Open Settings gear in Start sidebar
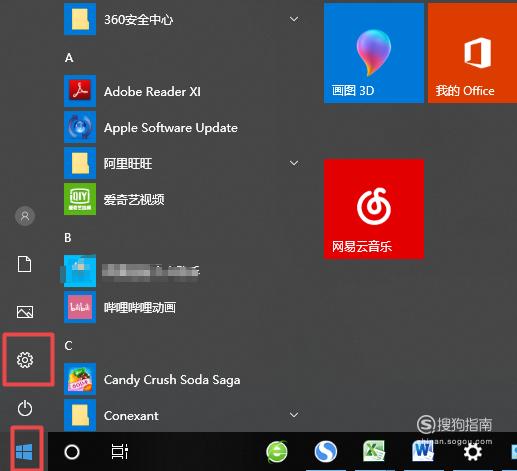517x471 pixels. (25, 360)
